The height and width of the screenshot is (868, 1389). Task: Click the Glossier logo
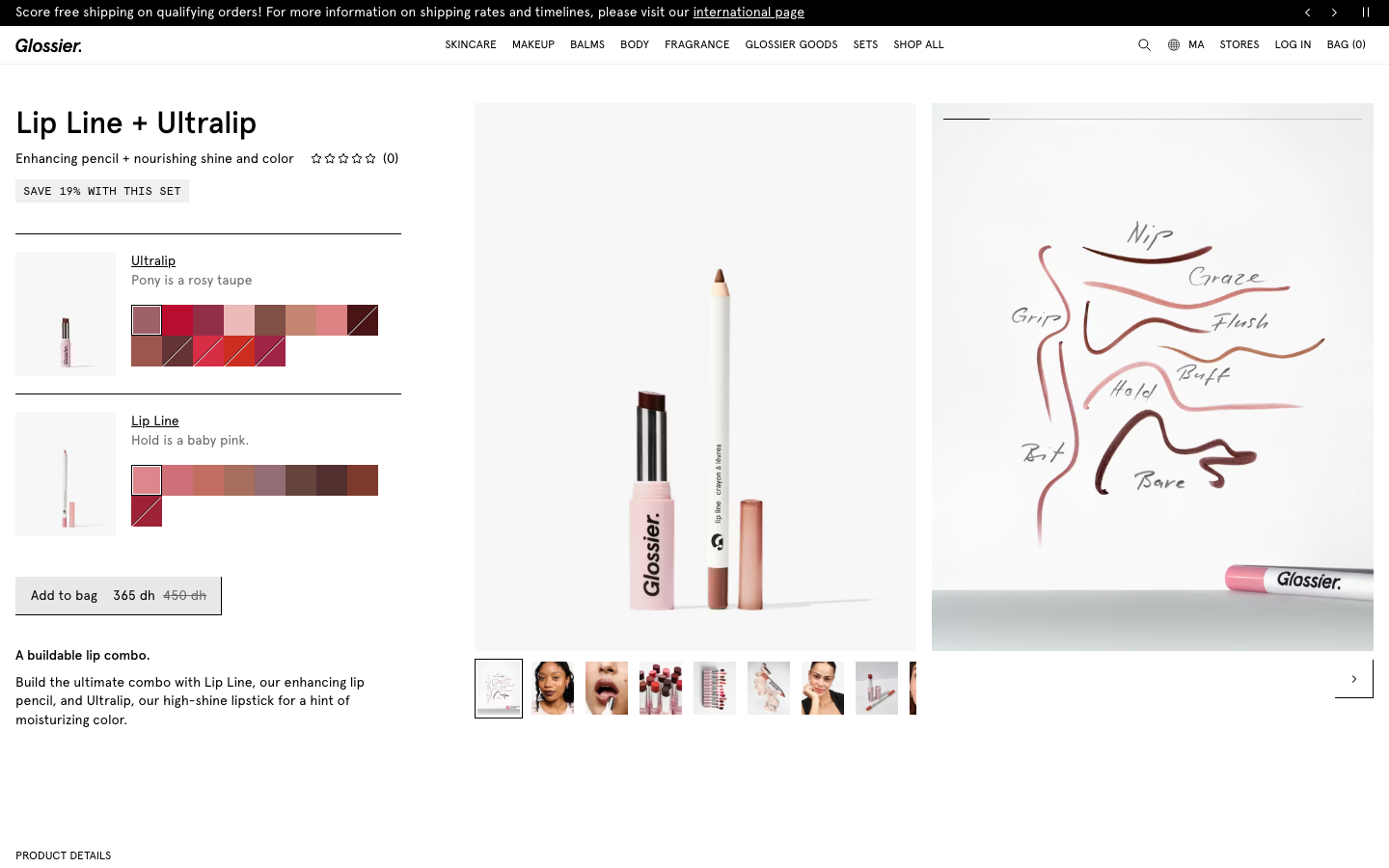pos(48,45)
